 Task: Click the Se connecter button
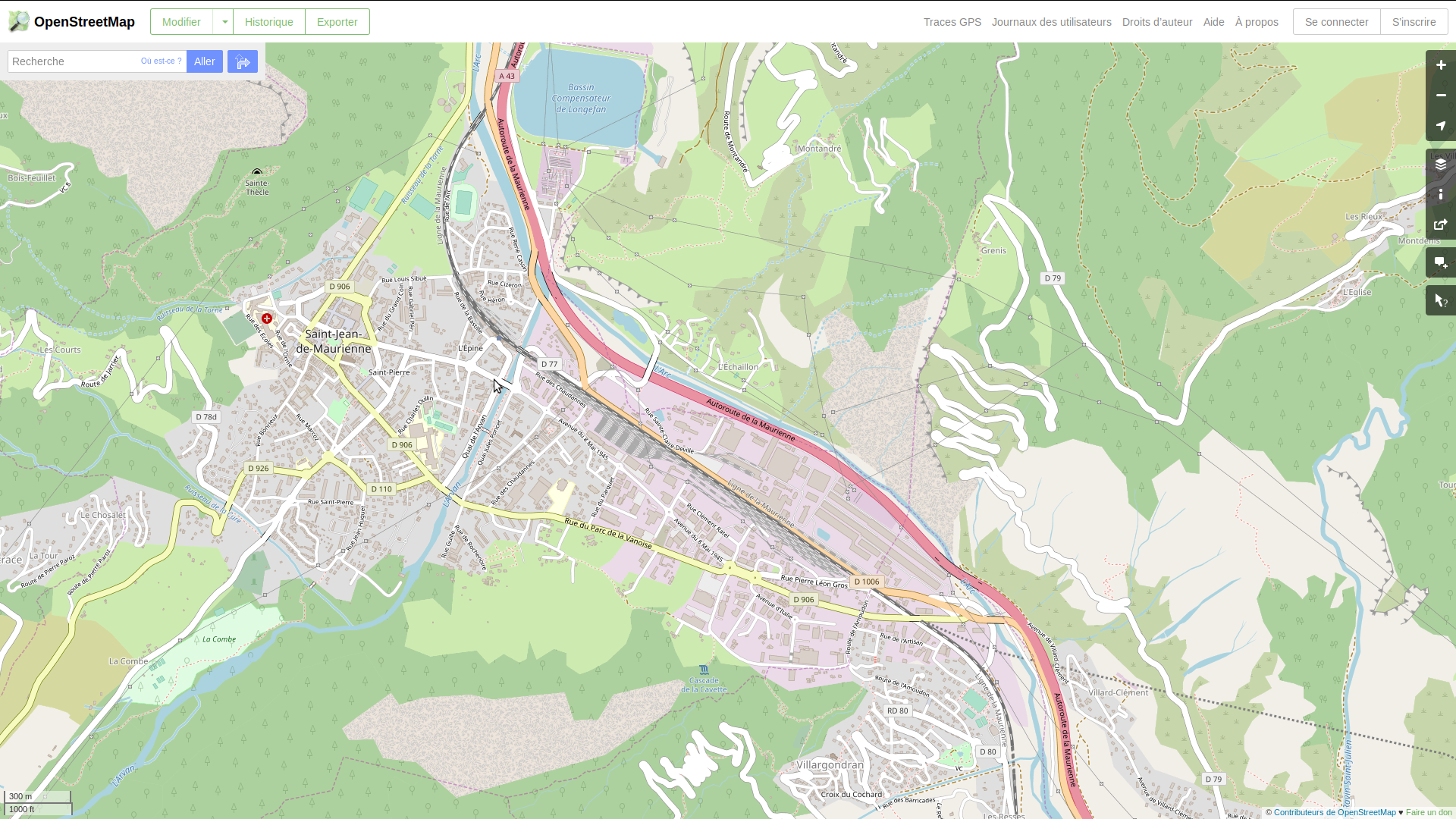(1336, 22)
